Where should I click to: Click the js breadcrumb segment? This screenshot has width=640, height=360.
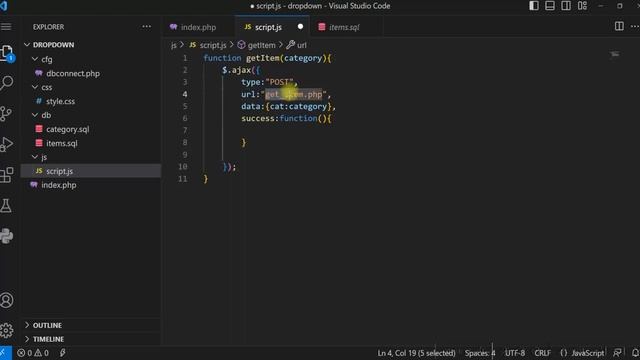point(173,45)
